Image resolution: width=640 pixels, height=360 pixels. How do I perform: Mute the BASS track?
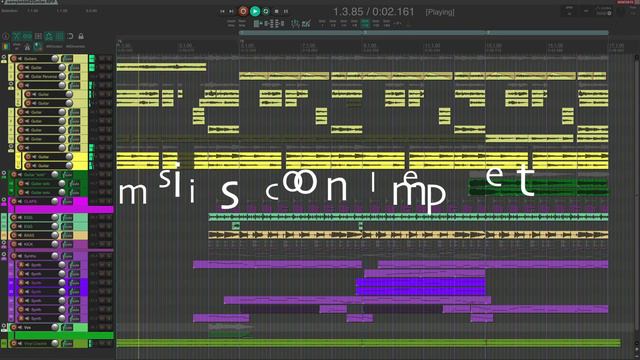tap(20, 235)
